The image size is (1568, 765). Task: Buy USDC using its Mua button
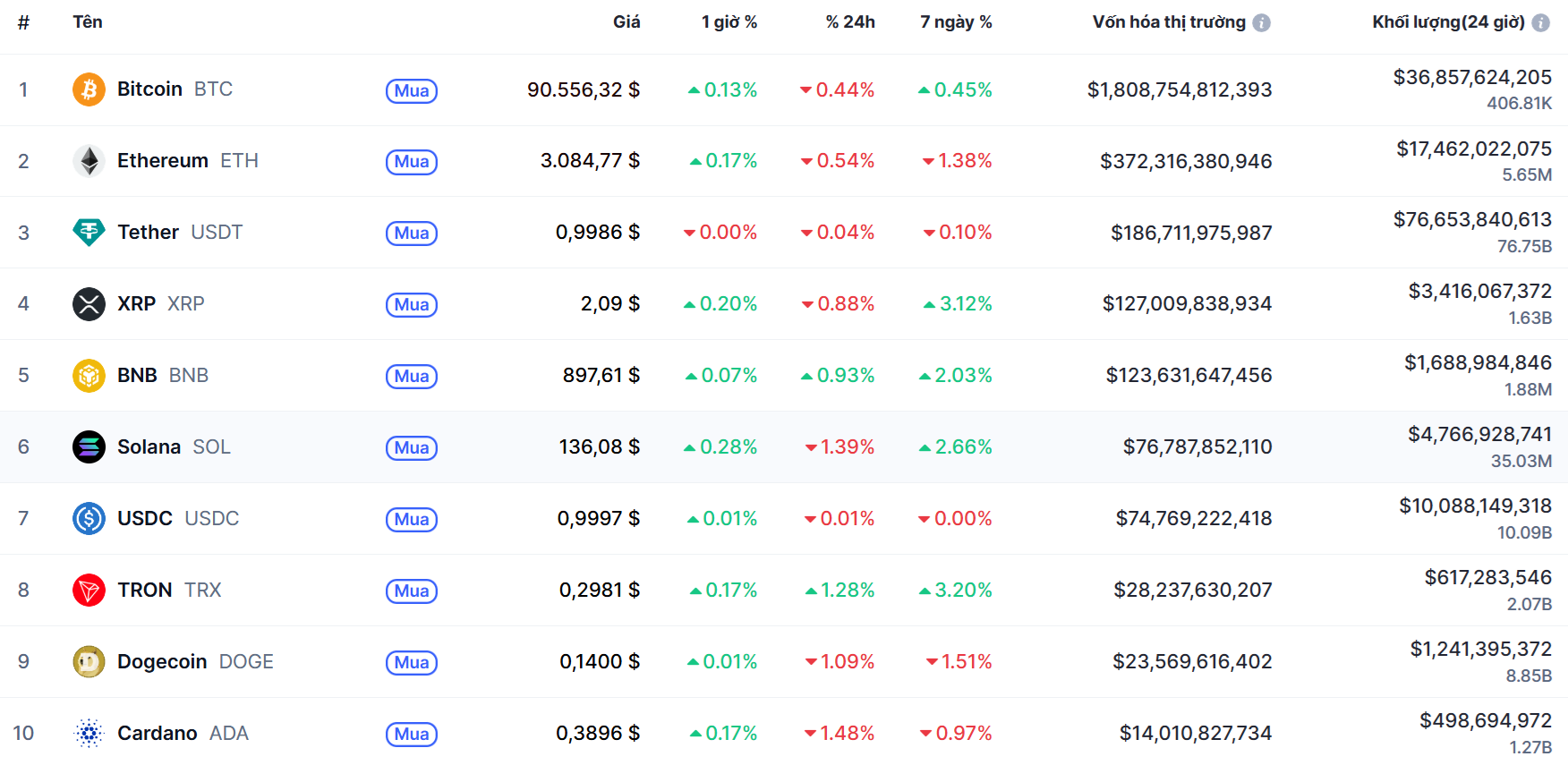coord(412,520)
